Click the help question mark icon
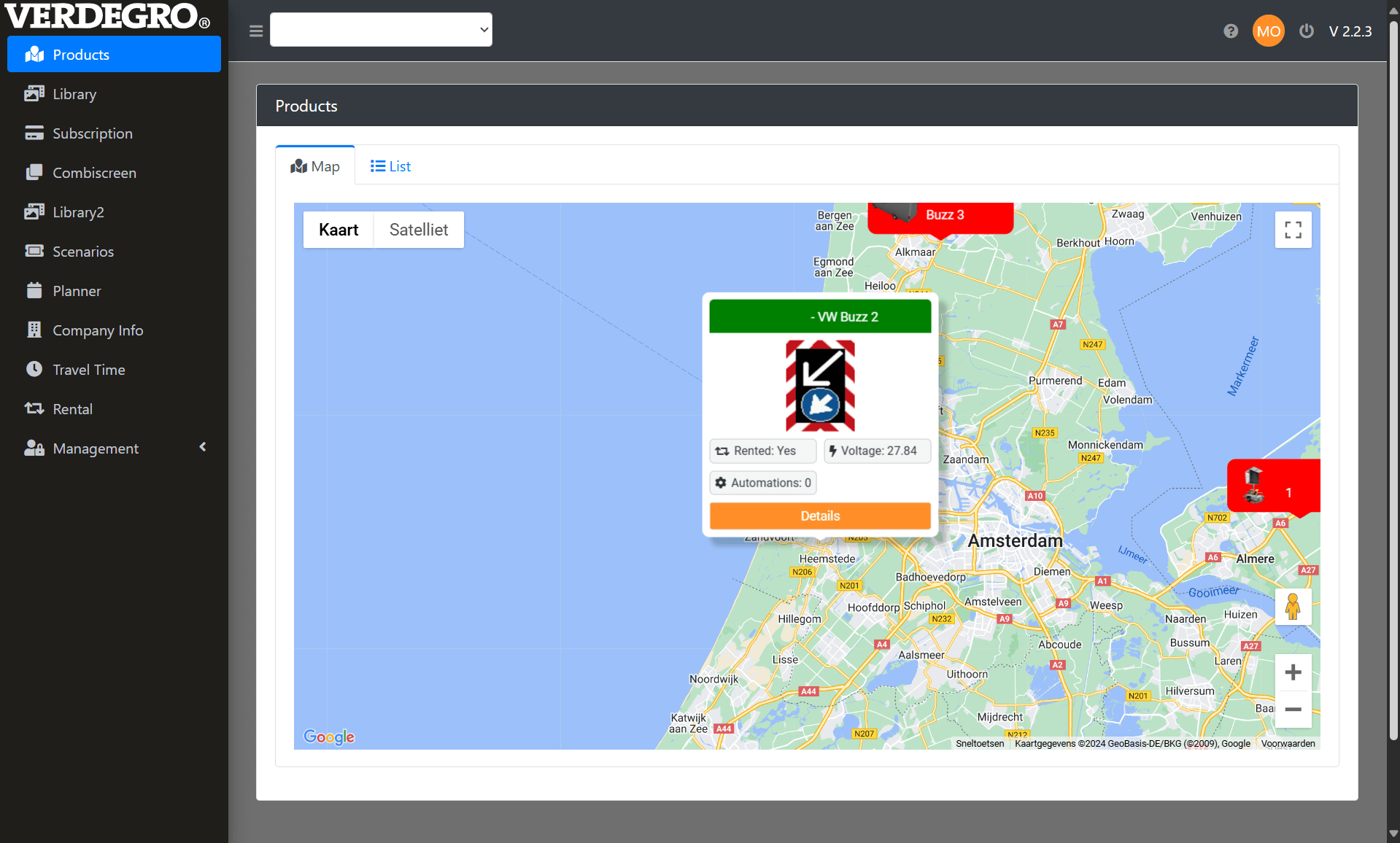This screenshot has height=843, width=1400. (x=1231, y=31)
